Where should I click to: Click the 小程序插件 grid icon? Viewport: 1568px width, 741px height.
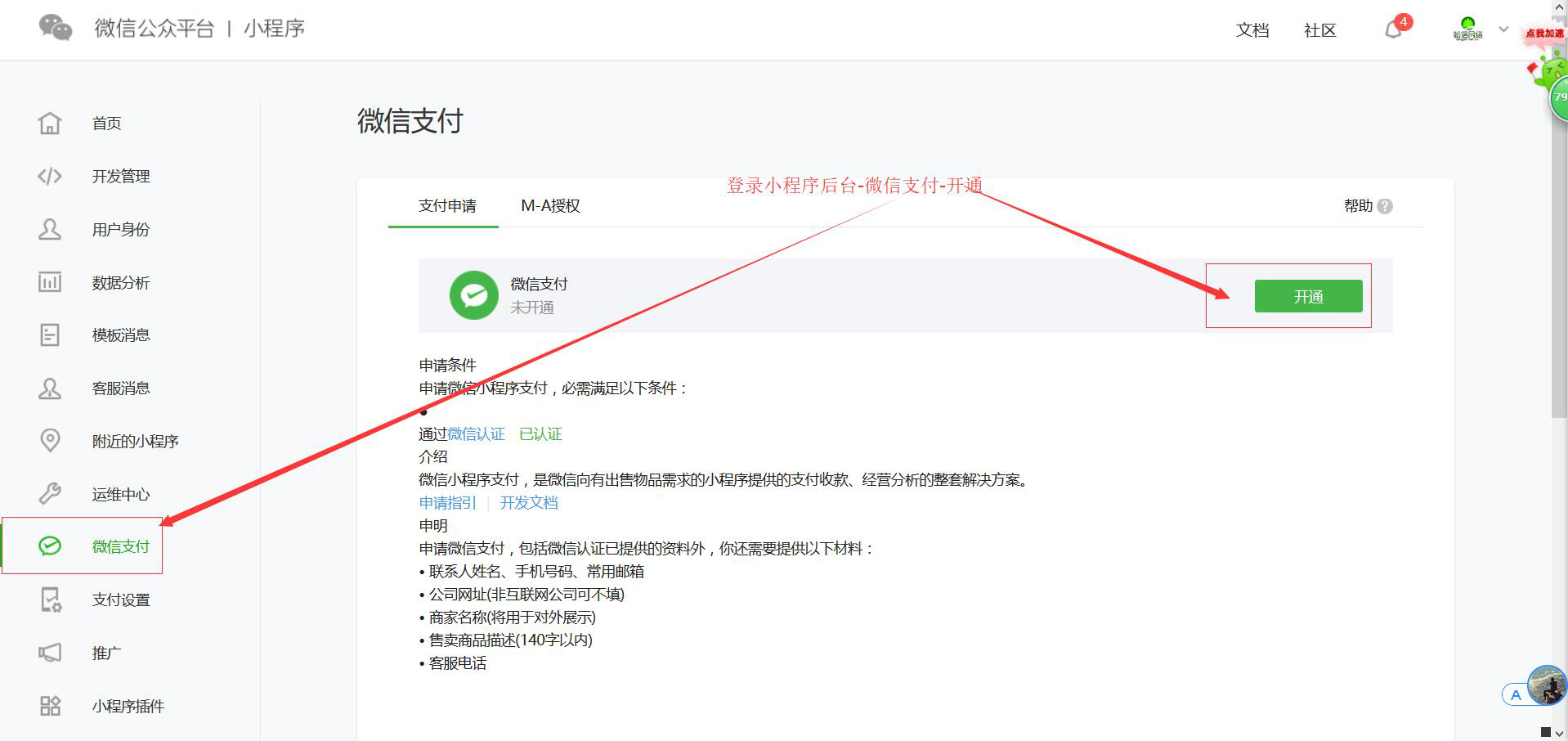coord(50,706)
